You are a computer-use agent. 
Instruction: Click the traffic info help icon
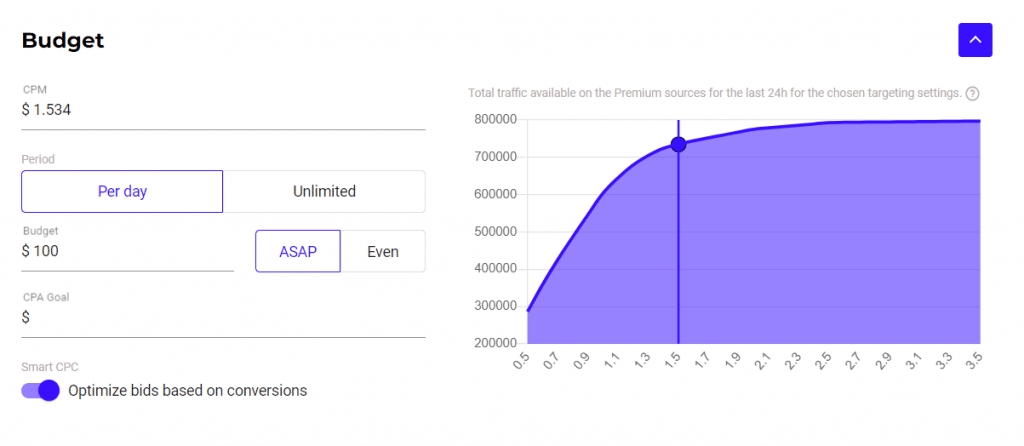click(972, 93)
